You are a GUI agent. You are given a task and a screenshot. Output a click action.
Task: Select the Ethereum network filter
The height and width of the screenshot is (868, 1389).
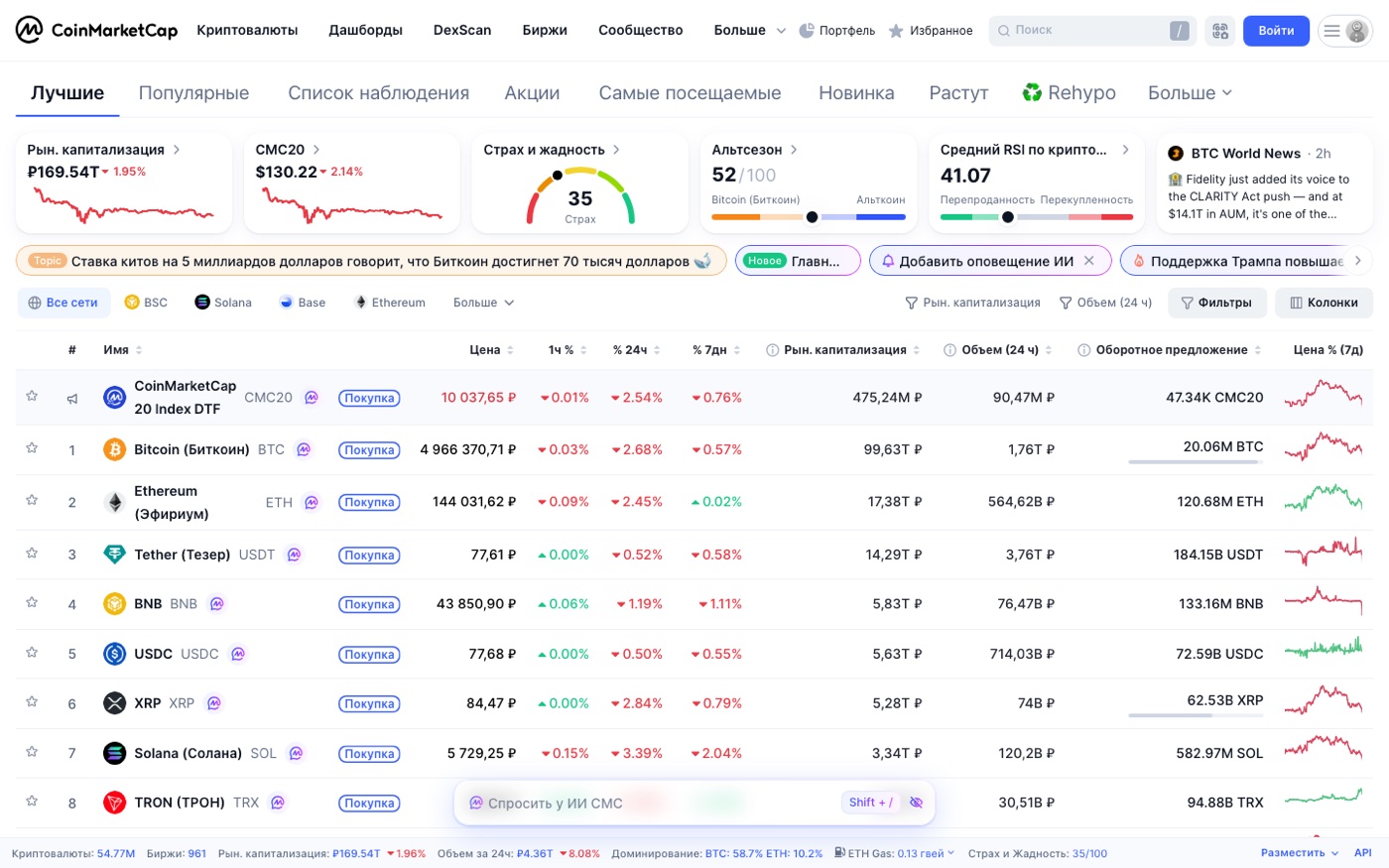[x=390, y=303]
